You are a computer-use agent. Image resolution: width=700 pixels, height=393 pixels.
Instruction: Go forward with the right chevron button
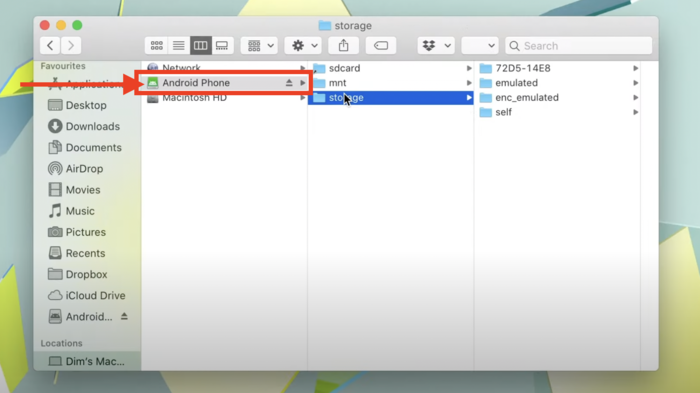[x=71, y=46]
